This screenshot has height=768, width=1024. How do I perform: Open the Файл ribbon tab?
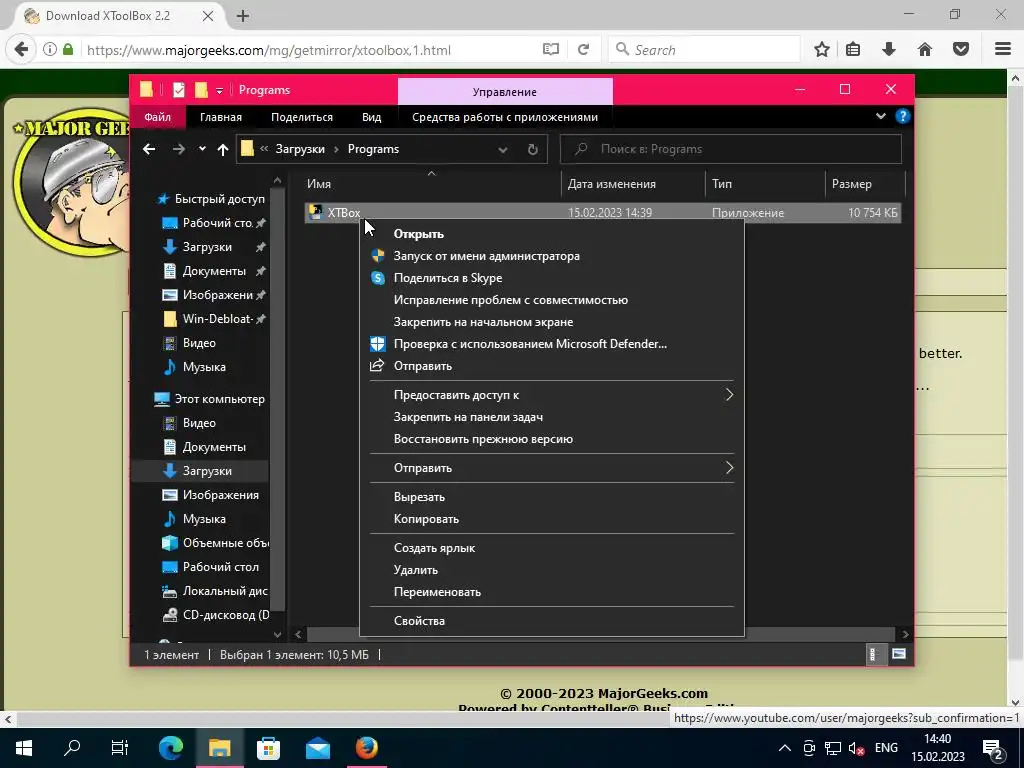coord(157,117)
